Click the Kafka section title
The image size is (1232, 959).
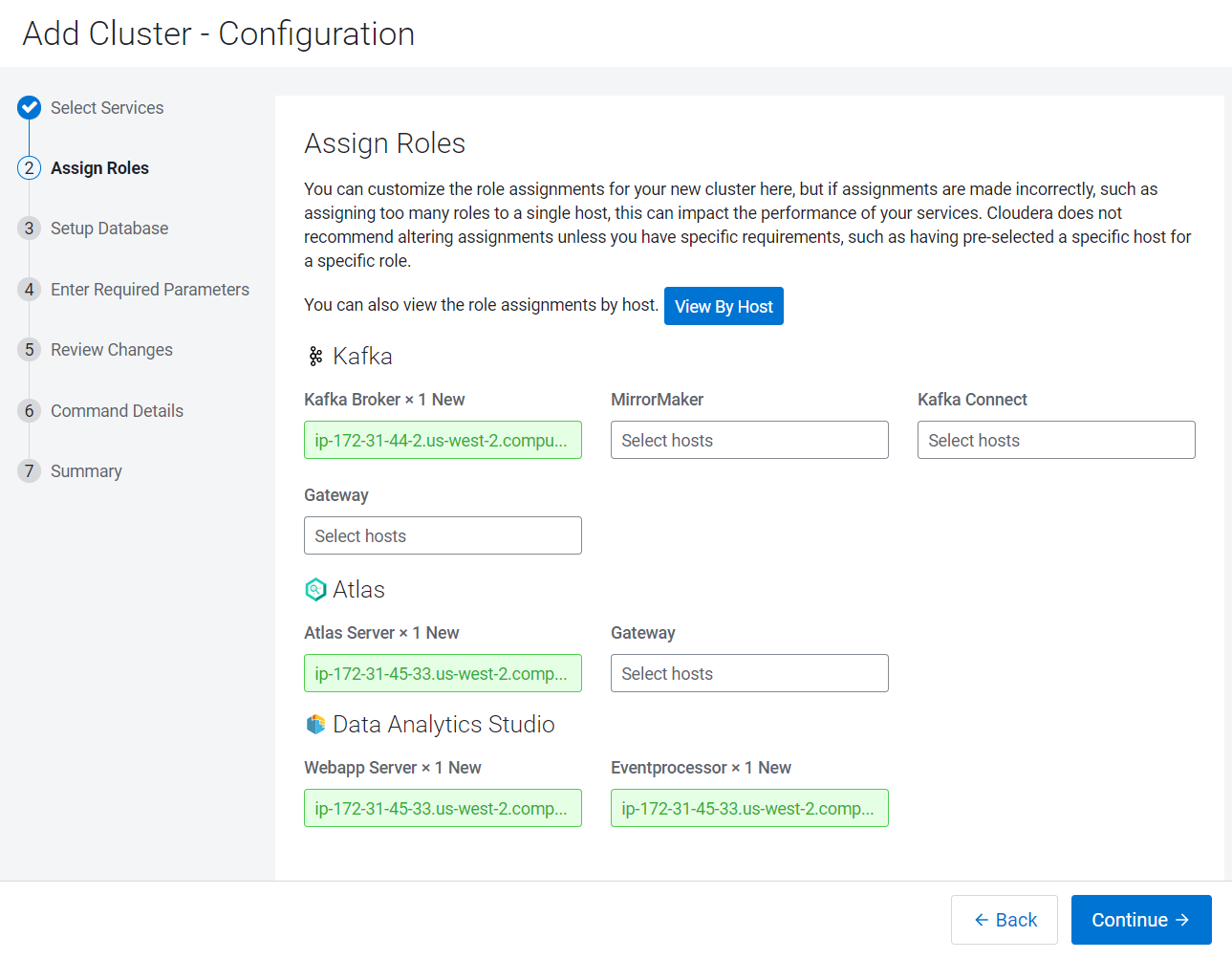362,357
